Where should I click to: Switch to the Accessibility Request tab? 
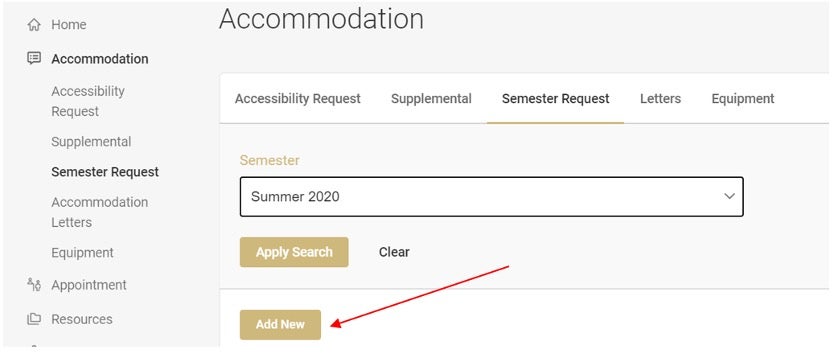[298, 99]
